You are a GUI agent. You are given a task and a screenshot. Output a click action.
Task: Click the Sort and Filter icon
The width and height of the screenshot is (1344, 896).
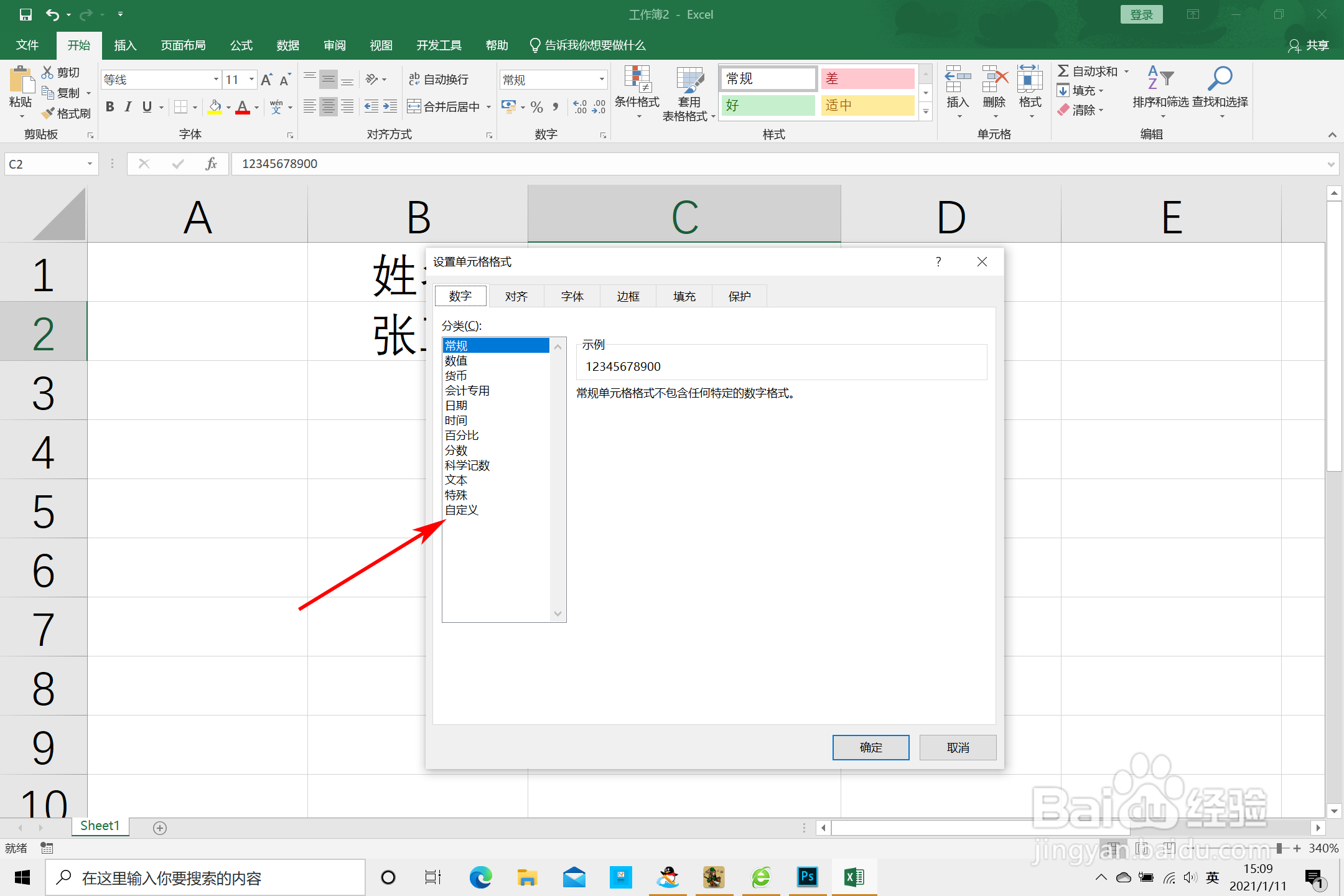(1160, 79)
